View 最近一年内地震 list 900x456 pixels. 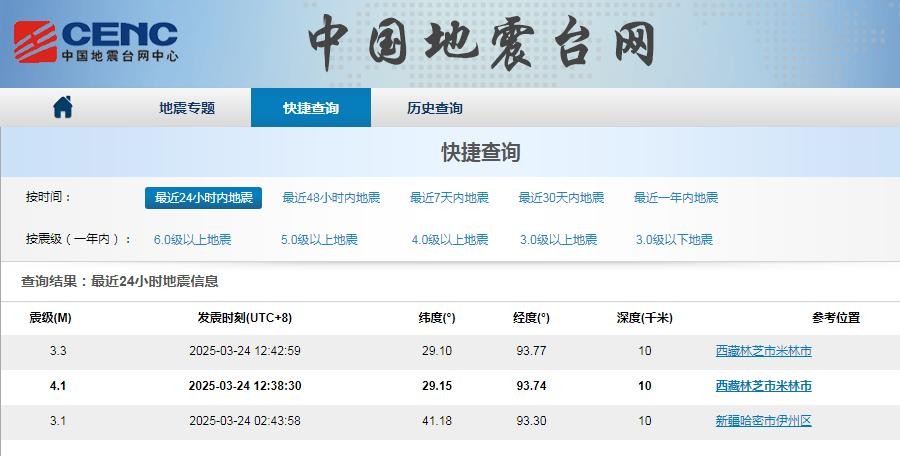point(676,198)
